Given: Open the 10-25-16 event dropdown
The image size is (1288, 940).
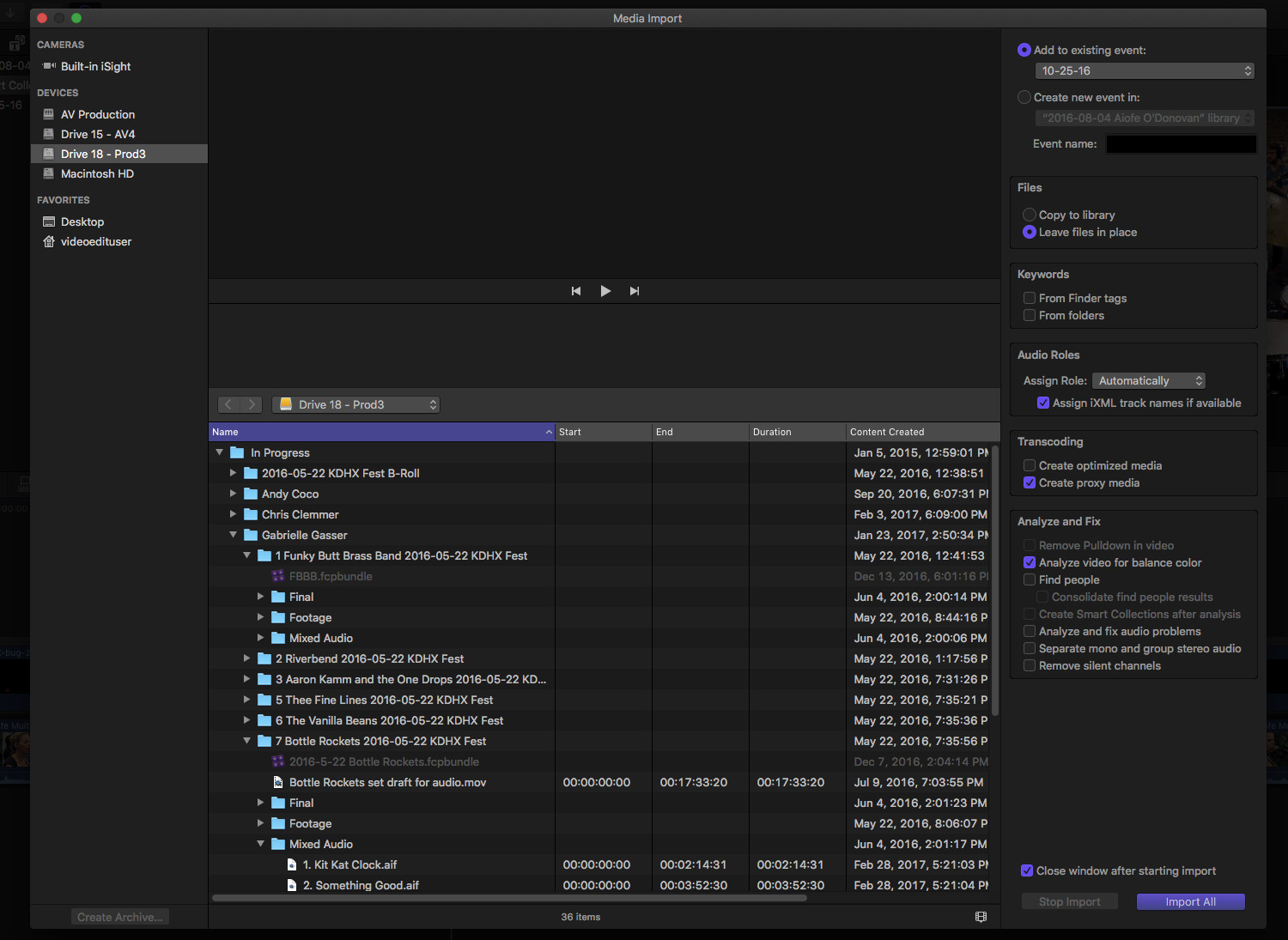Looking at the screenshot, I should click(x=1145, y=71).
